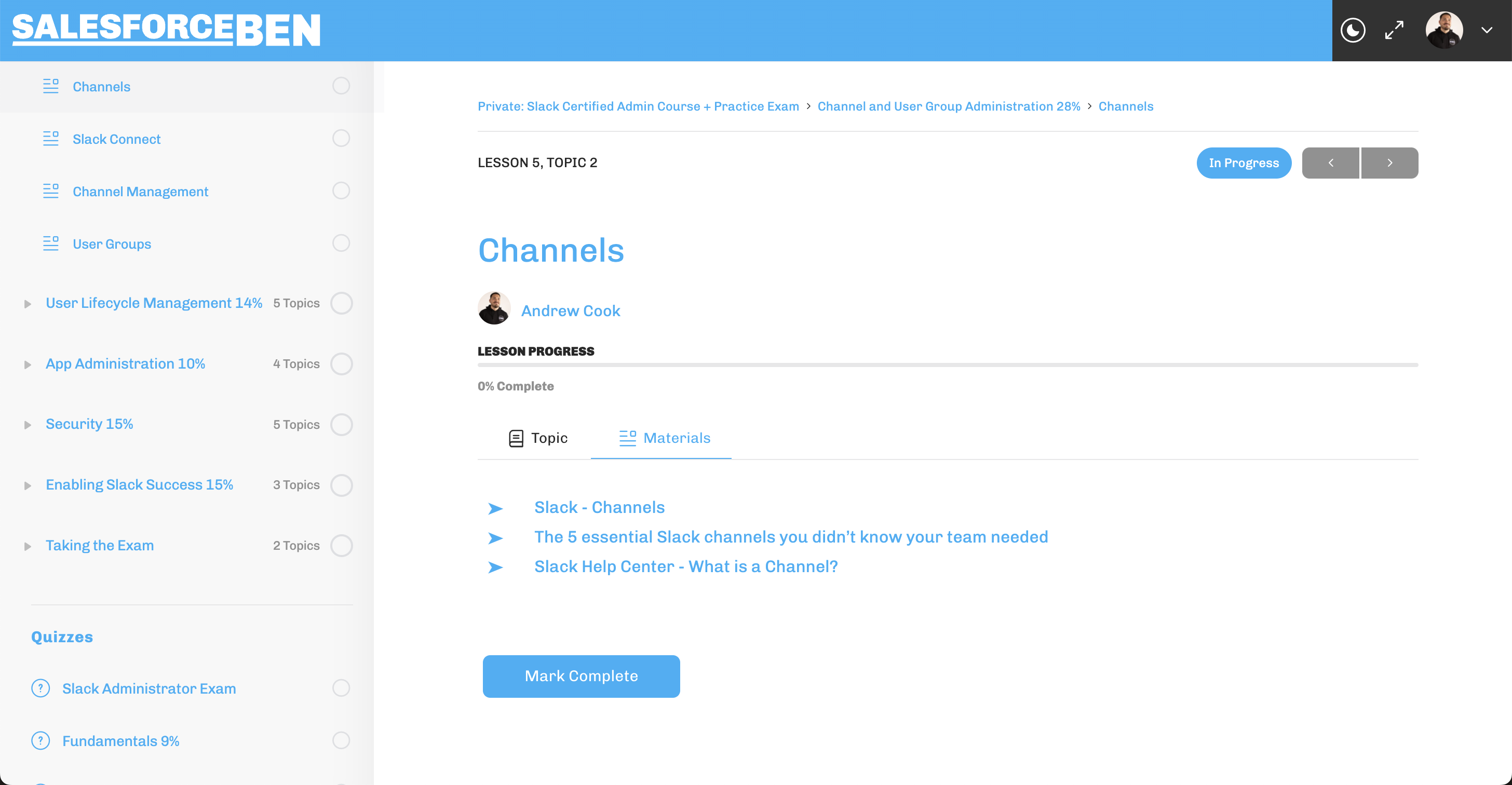Screen dimensions: 1512x785
Task: Click question icon beside Fundamentals 9%
Action: [x=40, y=740]
